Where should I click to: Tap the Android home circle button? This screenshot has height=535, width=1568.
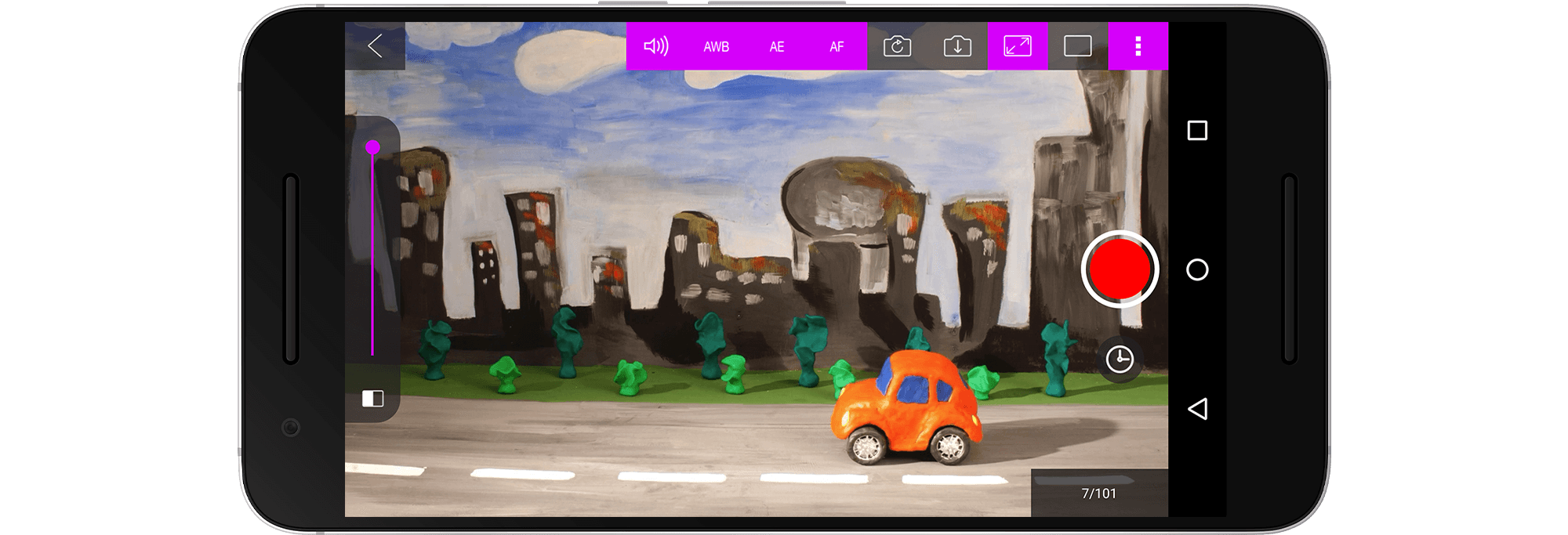coord(1197,269)
